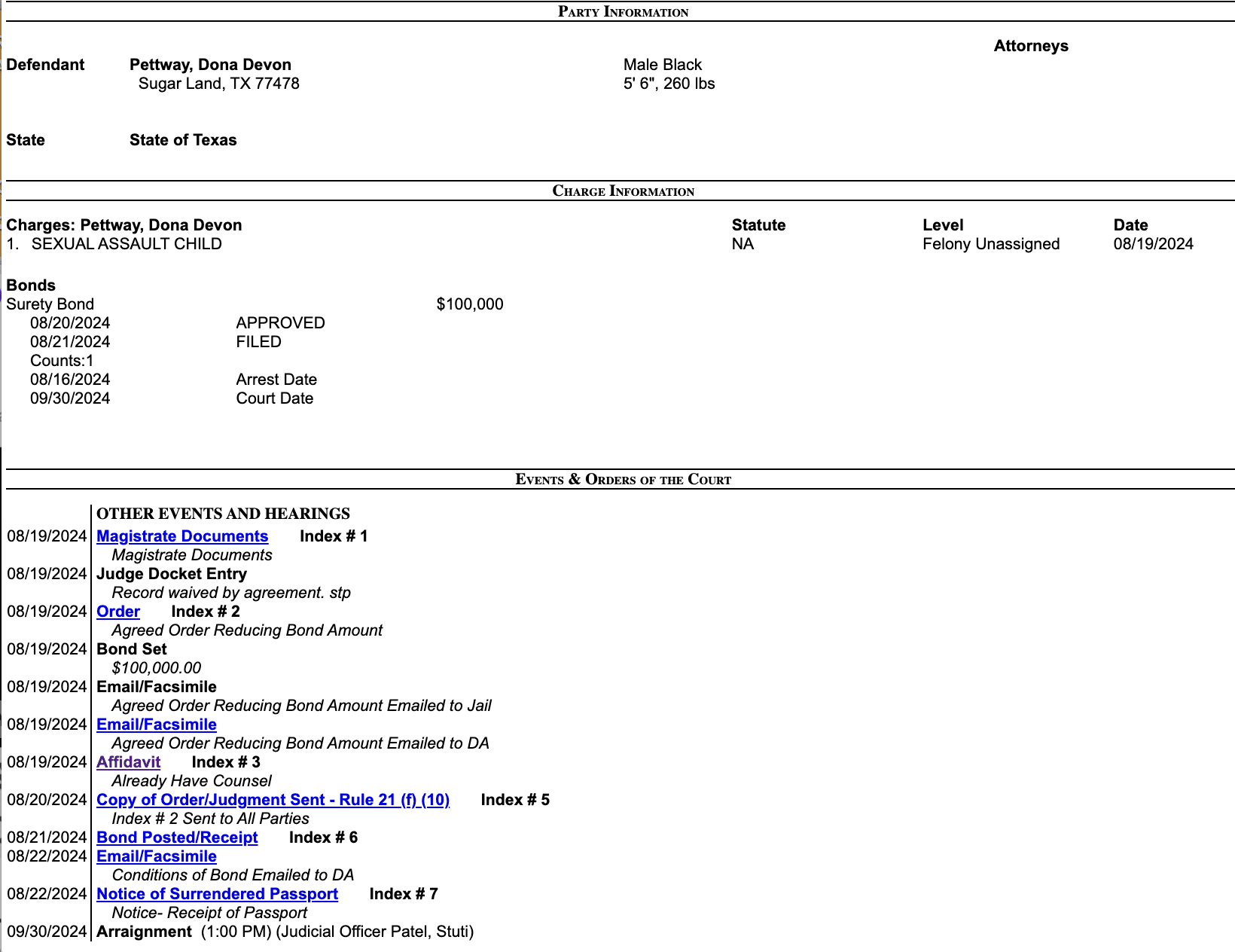The width and height of the screenshot is (1235, 952).
Task: Open the Bond Posted/Receipt link
Action: (177, 838)
